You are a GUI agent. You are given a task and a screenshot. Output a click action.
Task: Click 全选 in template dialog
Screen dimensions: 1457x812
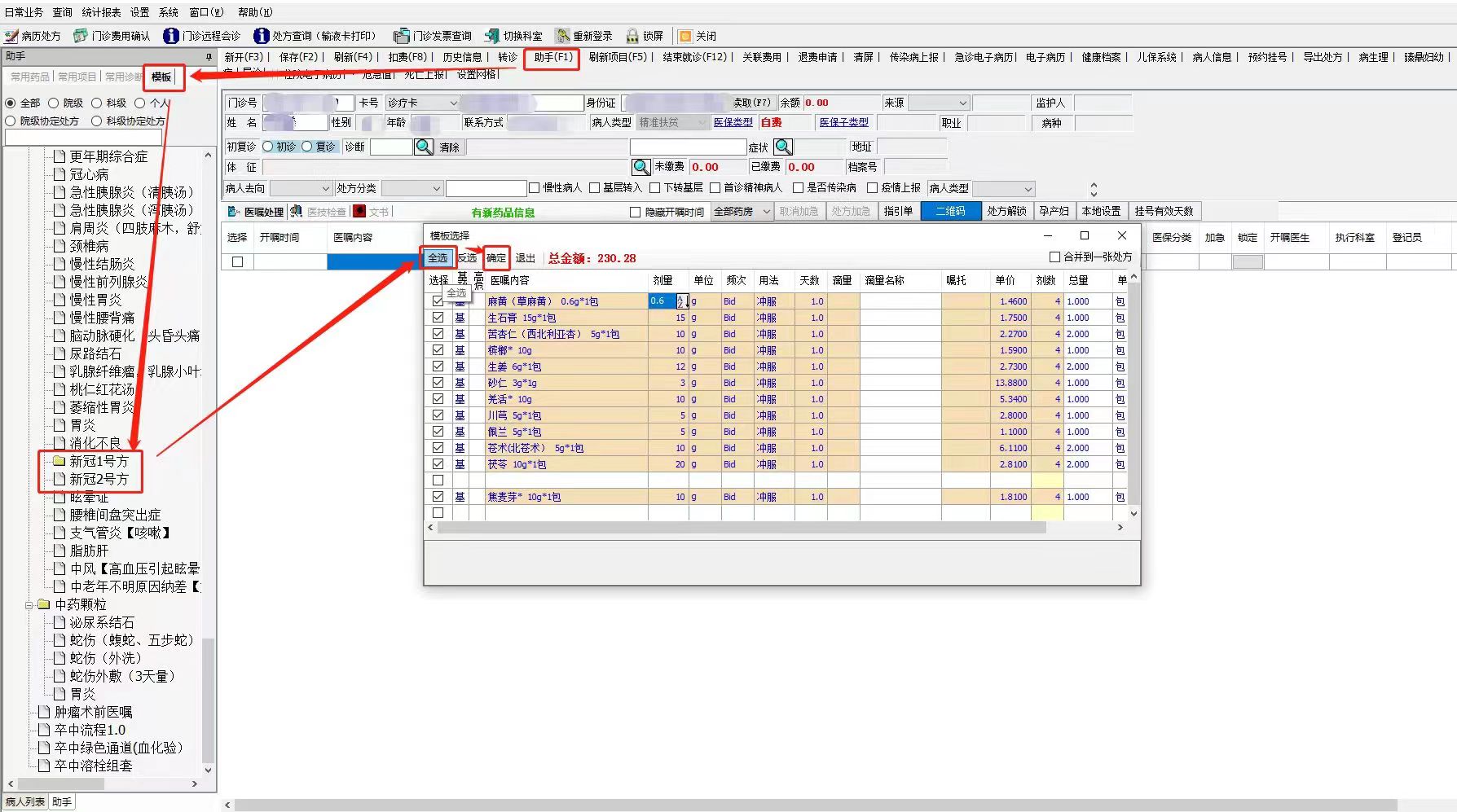(438, 258)
